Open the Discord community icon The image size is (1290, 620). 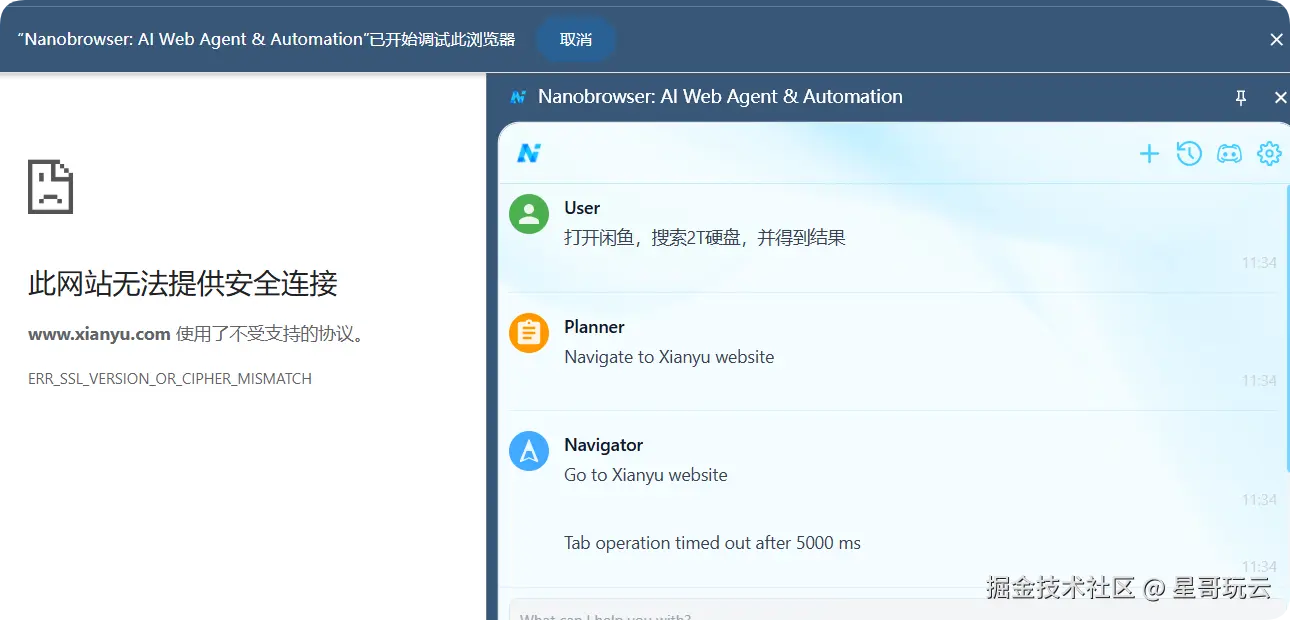click(x=1229, y=154)
